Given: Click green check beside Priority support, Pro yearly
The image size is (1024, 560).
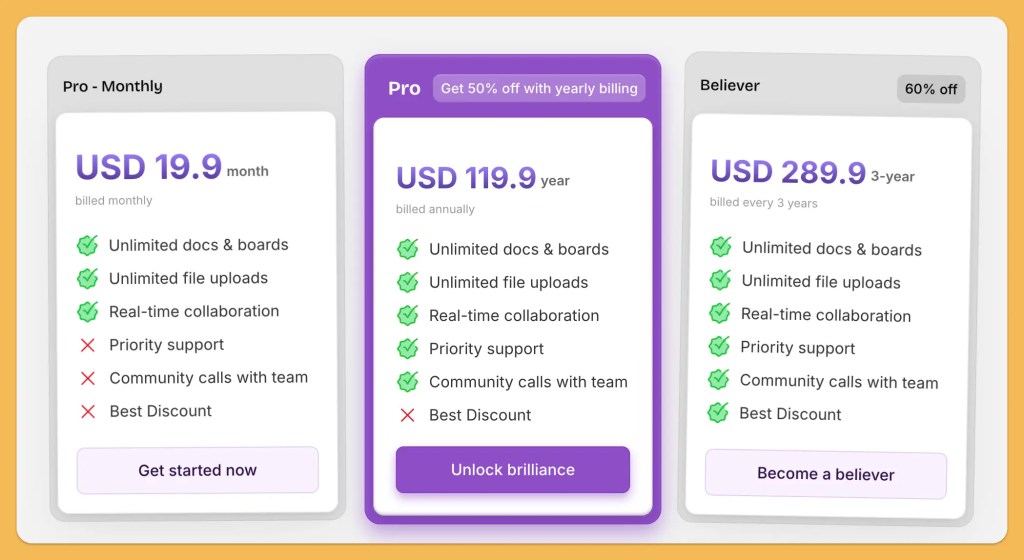Looking at the screenshot, I should [407, 349].
